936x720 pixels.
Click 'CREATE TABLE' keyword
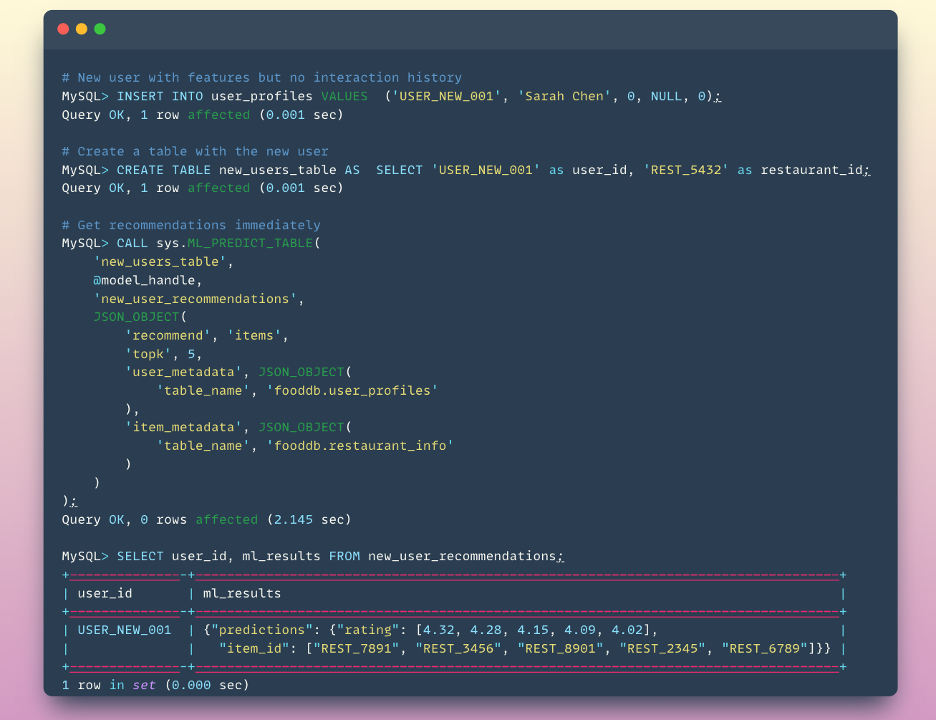[x=164, y=170]
